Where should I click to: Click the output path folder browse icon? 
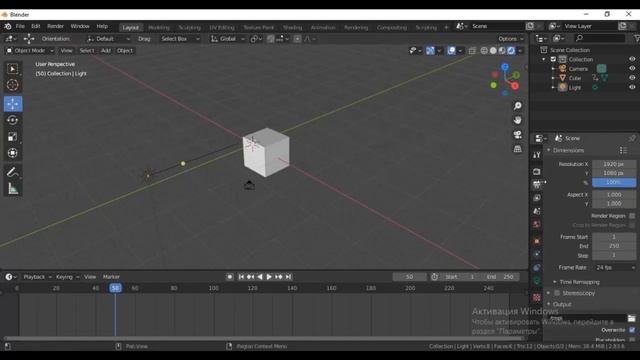click(x=632, y=318)
